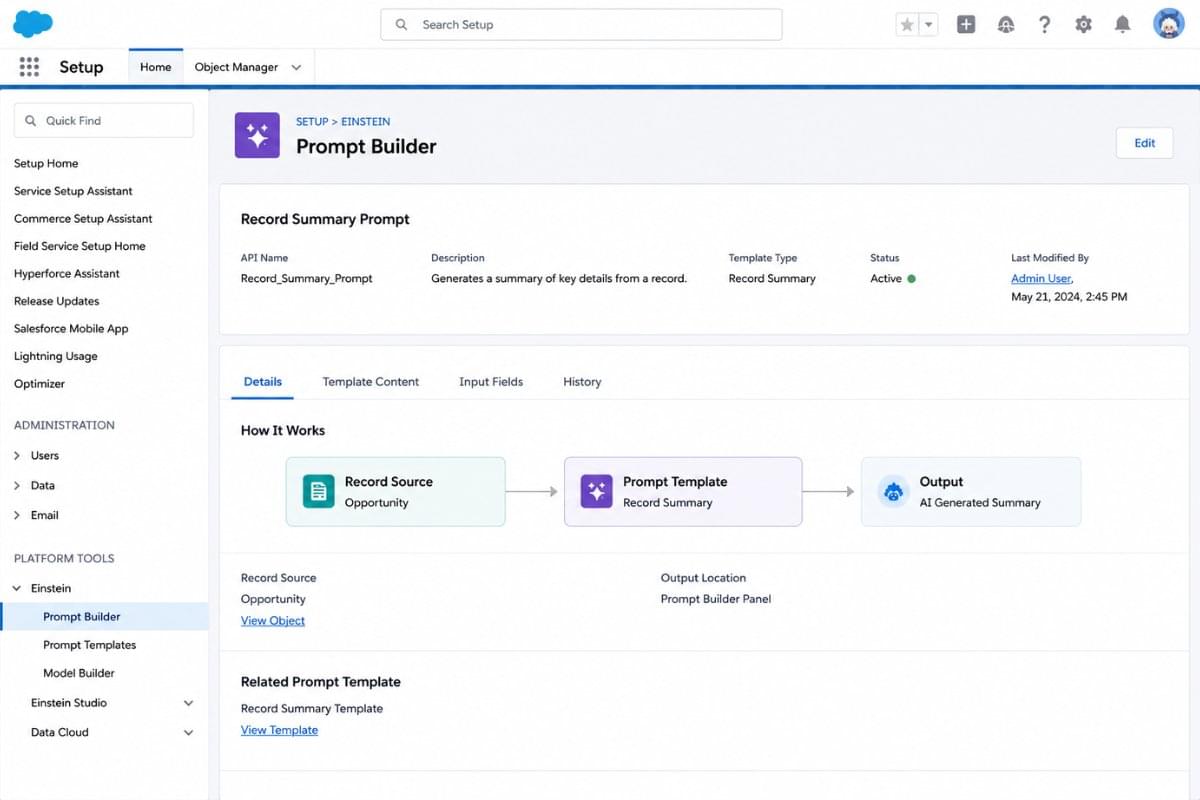Open Commerce Setup Assistant
1200x800 pixels.
coord(83,218)
